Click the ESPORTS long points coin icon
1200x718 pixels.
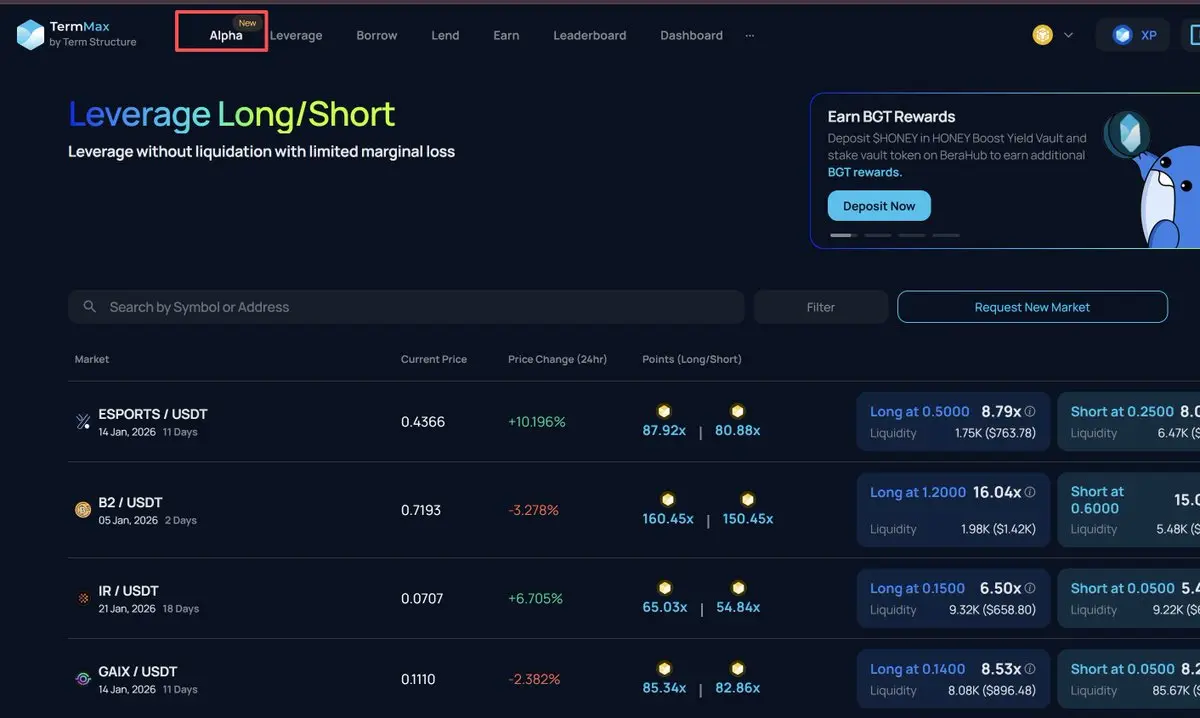point(664,411)
